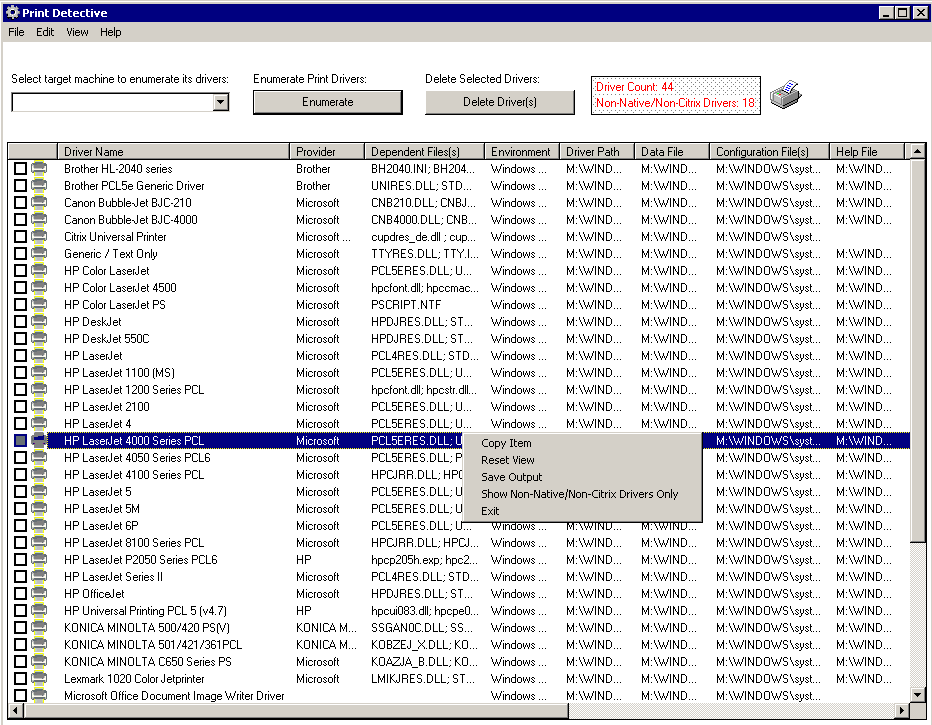
Task: Click the Print Detective gear icon in title bar
Action: click(x=12, y=12)
